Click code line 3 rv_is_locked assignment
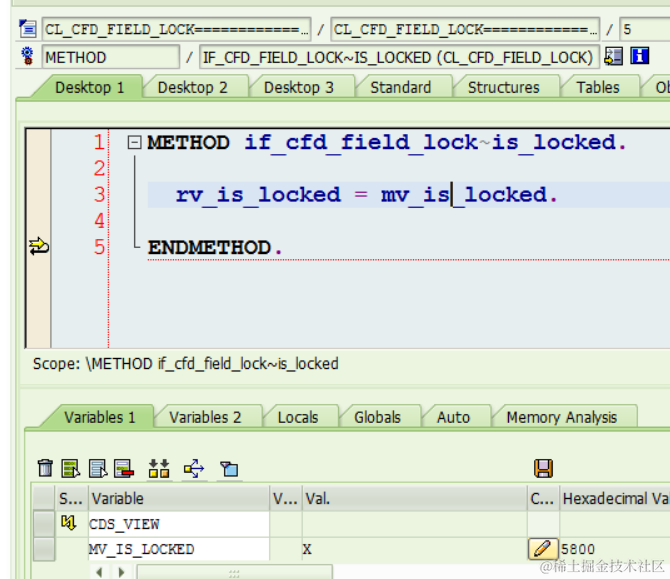The image size is (670, 579). (x=367, y=195)
